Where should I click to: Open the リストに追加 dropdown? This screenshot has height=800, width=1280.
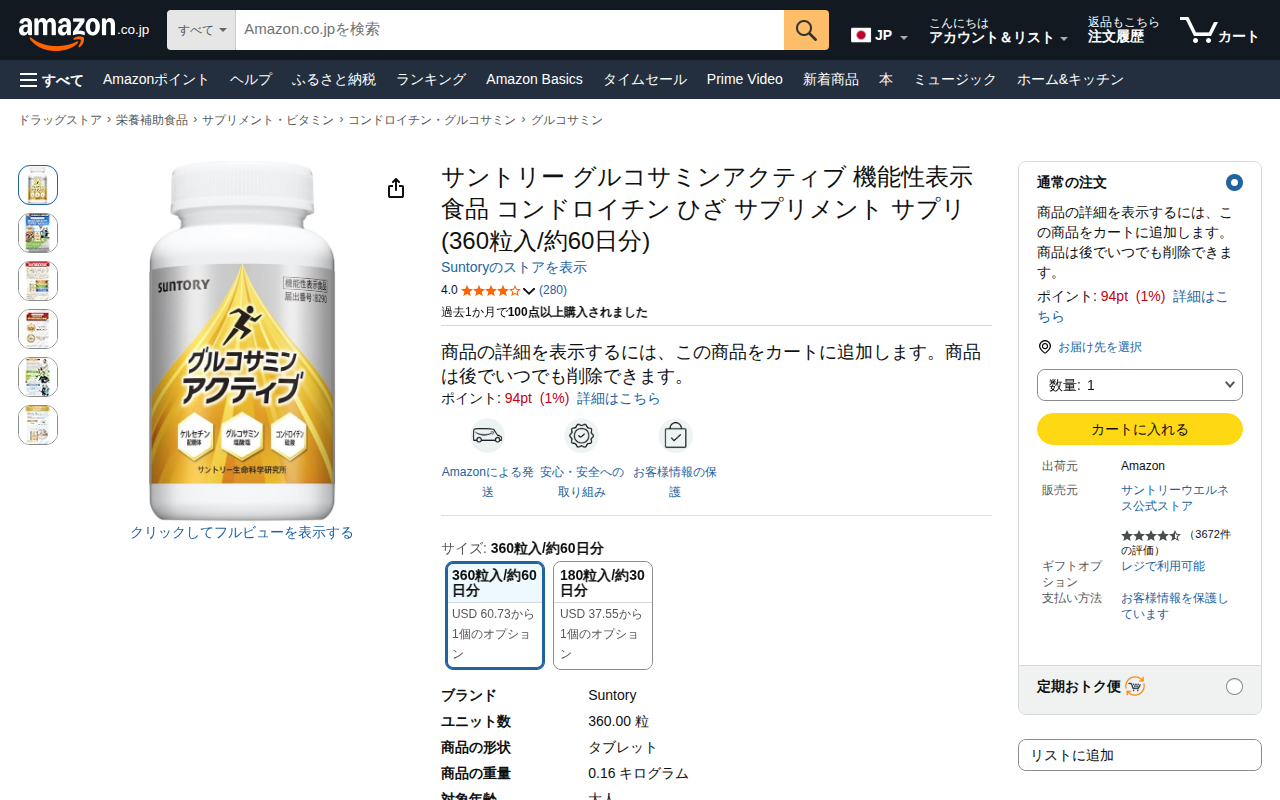(1140, 755)
